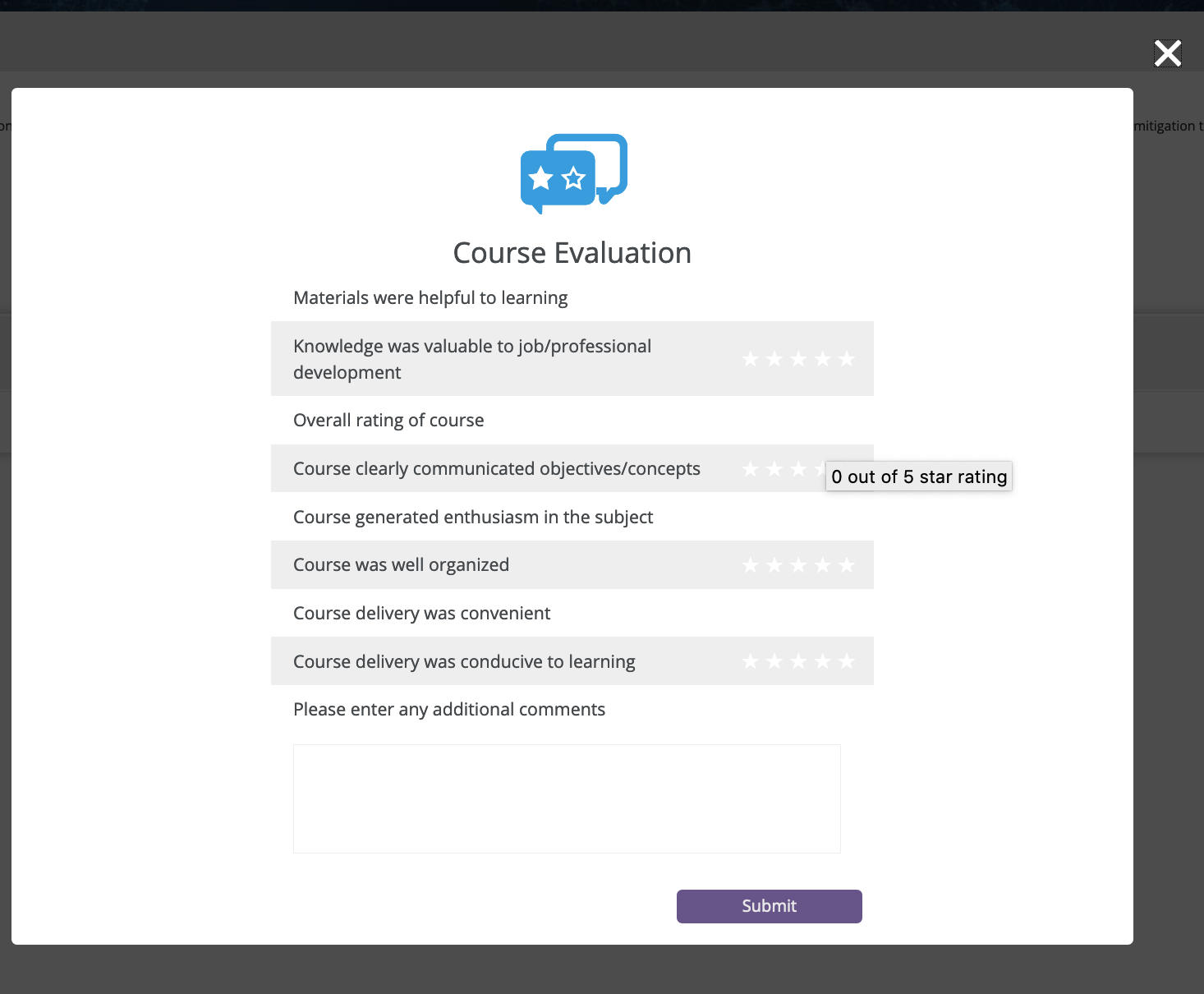Image resolution: width=1204 pixels, height=994 pixels.
Task: Give Course was well organized three stars
Action: point(798,565)
